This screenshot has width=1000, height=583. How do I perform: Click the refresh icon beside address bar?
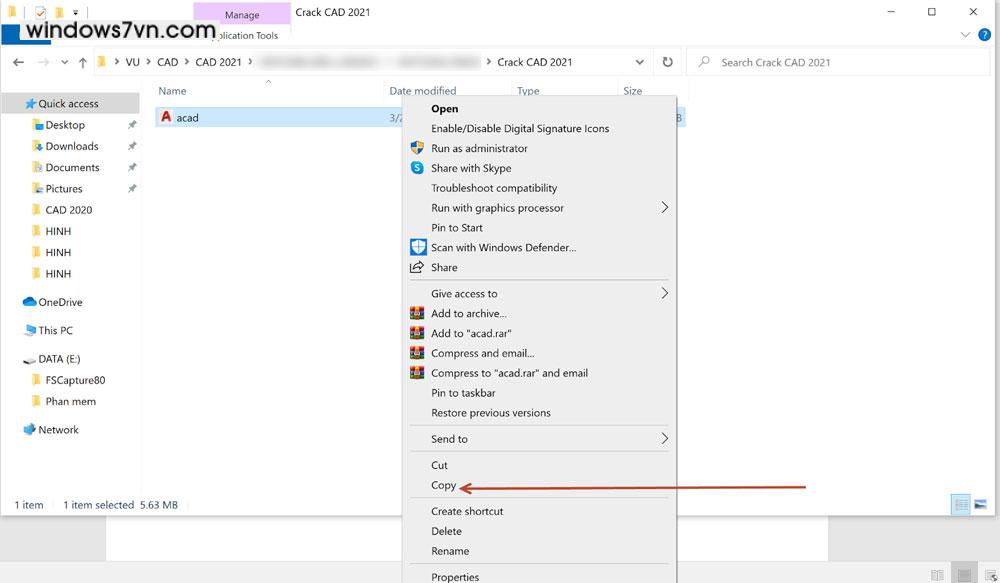coord(668,62)
